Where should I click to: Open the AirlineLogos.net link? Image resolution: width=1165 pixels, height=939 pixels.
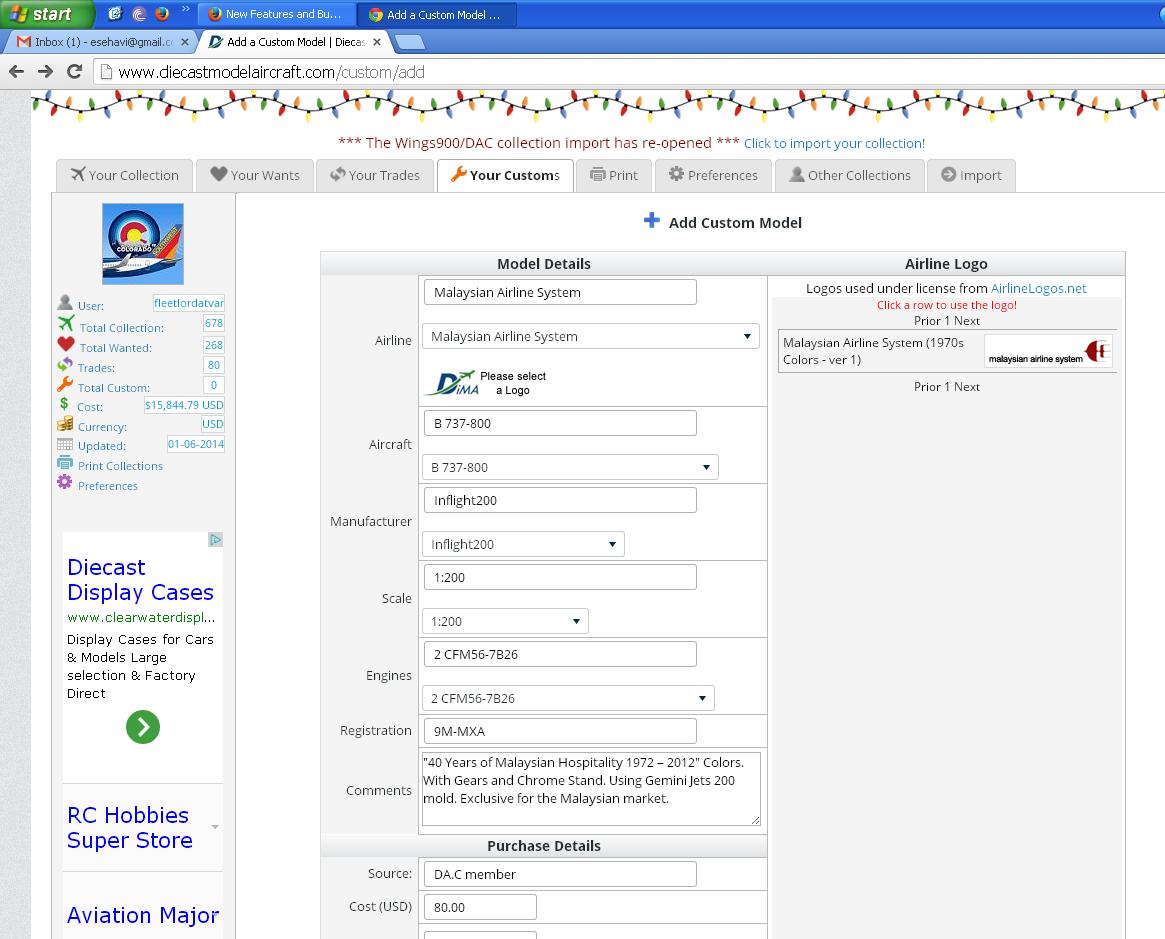[x=1038, y=288]
